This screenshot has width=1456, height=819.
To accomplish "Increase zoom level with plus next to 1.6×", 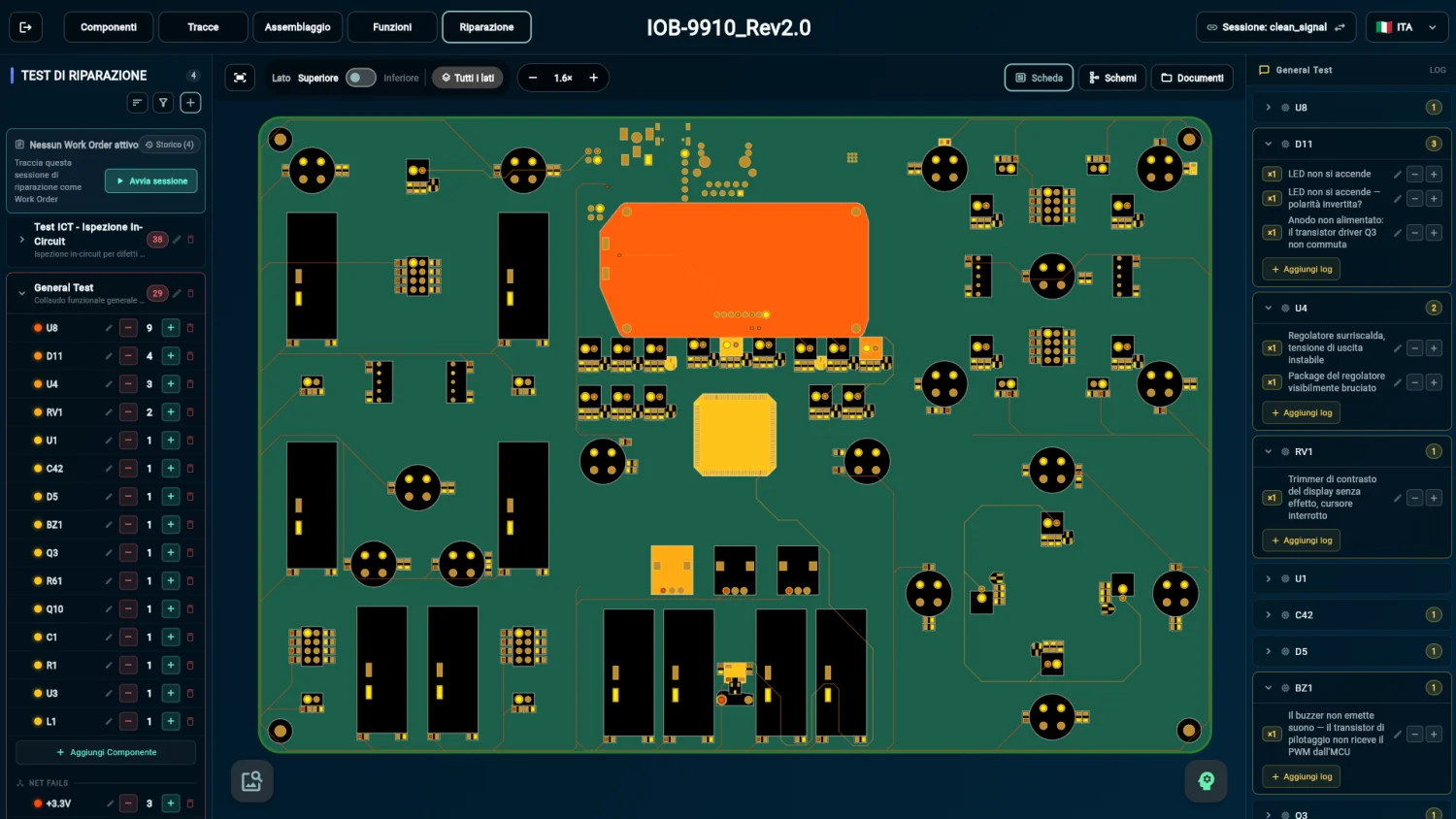I will pos(593,78).
